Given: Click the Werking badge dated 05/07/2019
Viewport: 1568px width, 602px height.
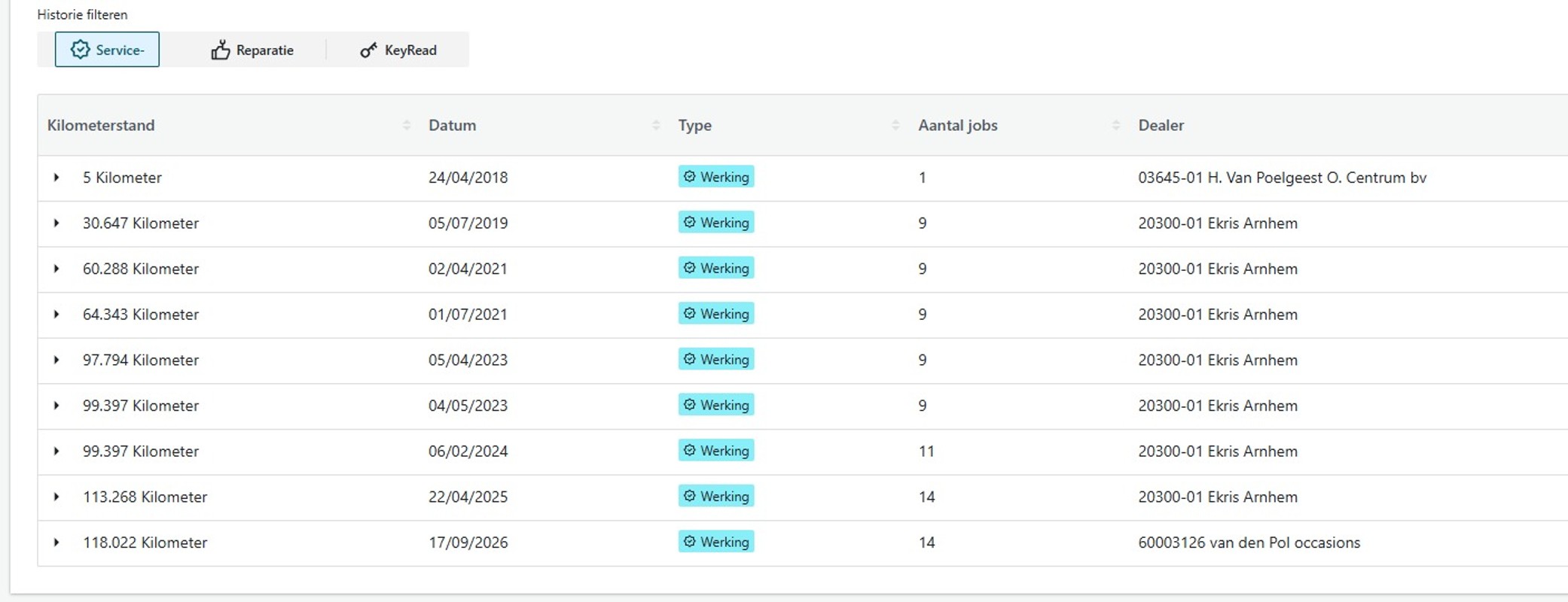Looking at the screenshot, I should point(716,223).
